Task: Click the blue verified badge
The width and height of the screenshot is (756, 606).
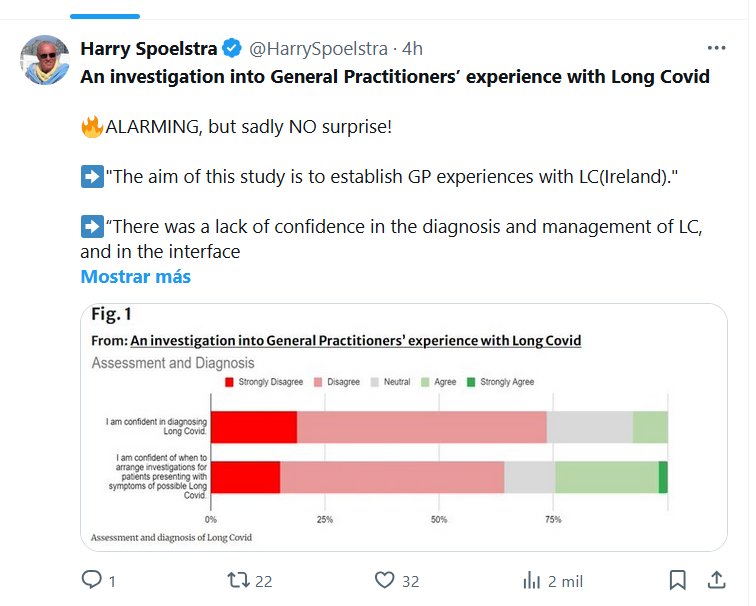Action: 232,48
